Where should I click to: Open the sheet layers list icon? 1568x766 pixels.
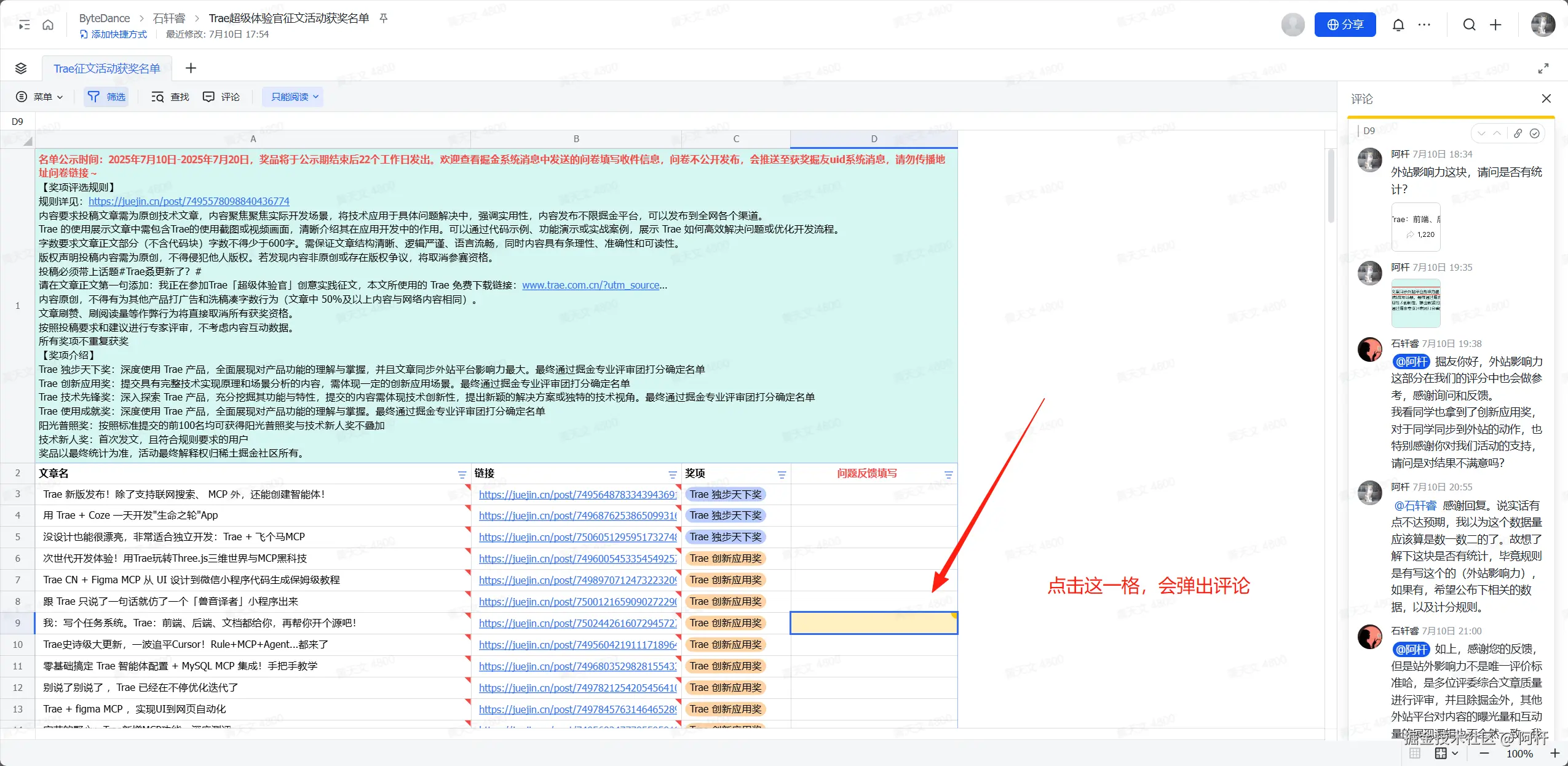coord(21,68)
